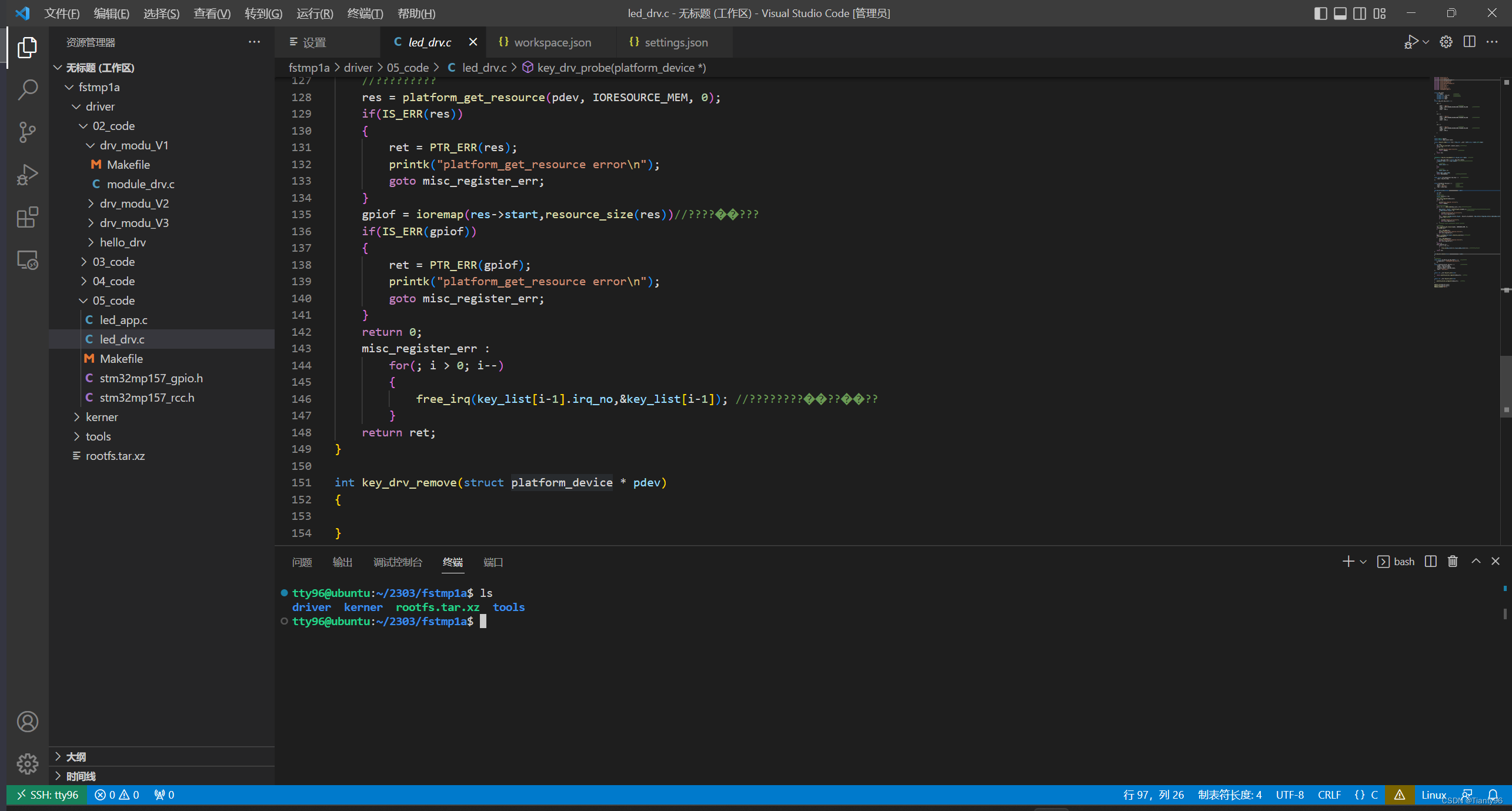Click SSH: tty96 remote indicator
The width and height of the screenshot is (1512, 811).
click(x=47, y=795)
